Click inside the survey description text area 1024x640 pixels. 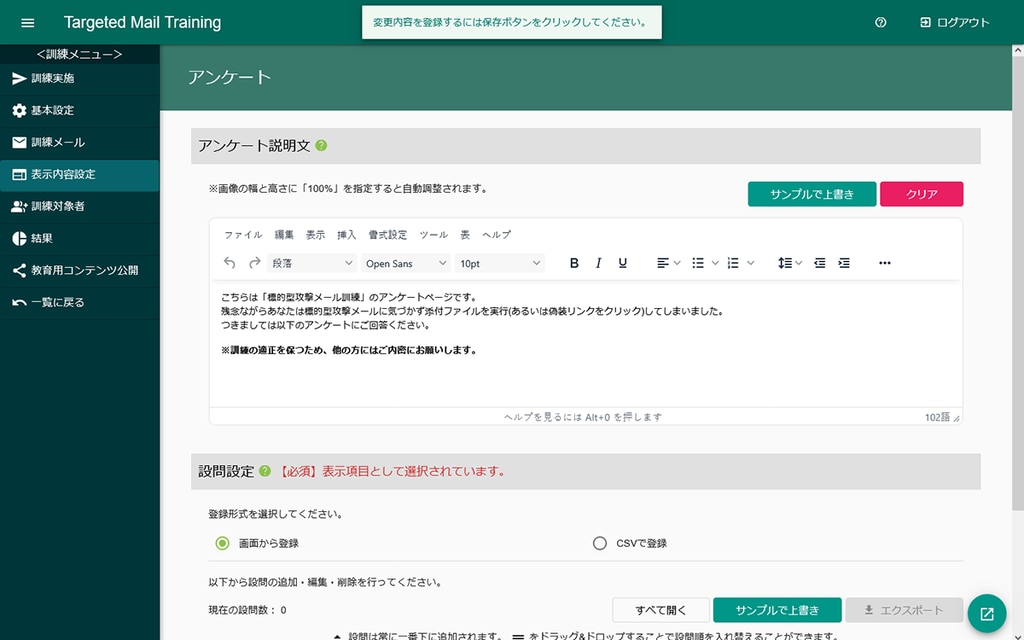(x=585, y=344)
